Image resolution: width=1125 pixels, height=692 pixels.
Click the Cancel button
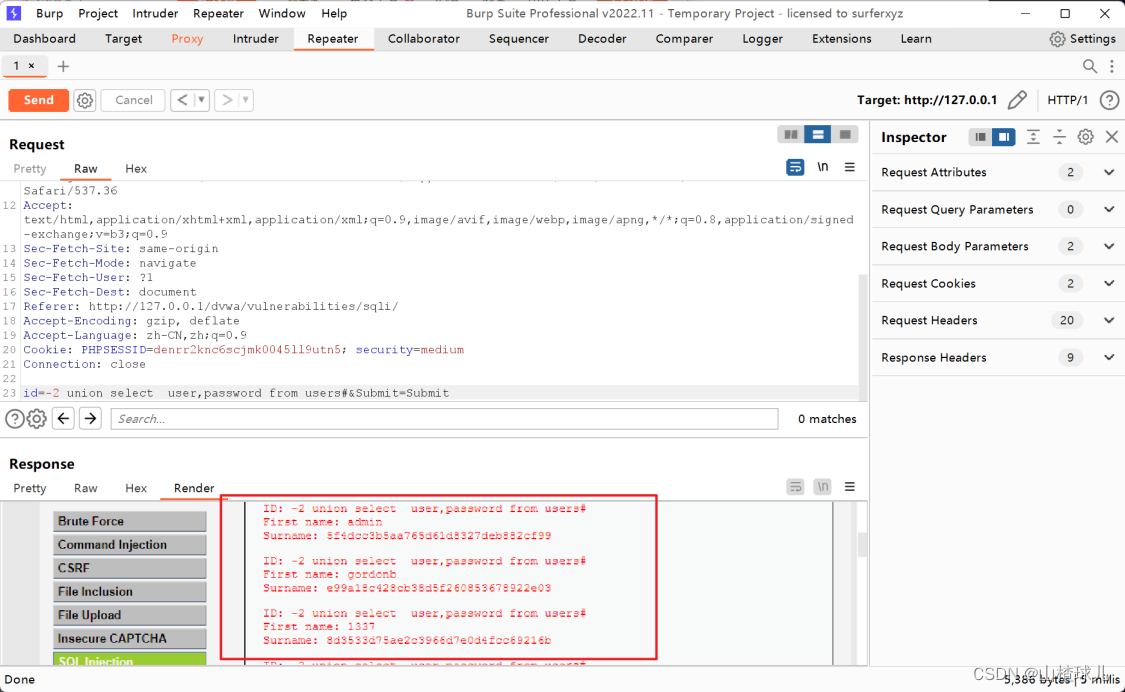pyautogui.click(x=133, y=100)
